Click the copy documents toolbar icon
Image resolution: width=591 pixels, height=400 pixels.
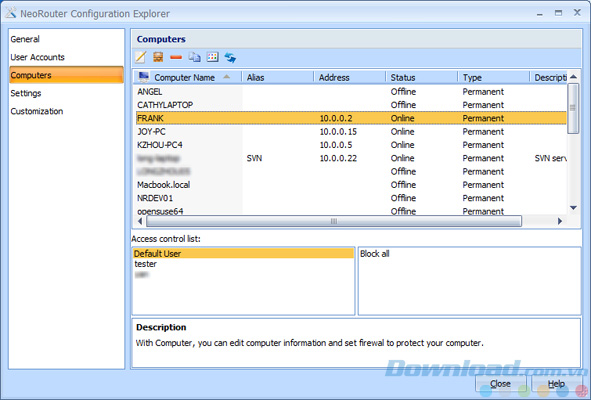click(194, 57)
